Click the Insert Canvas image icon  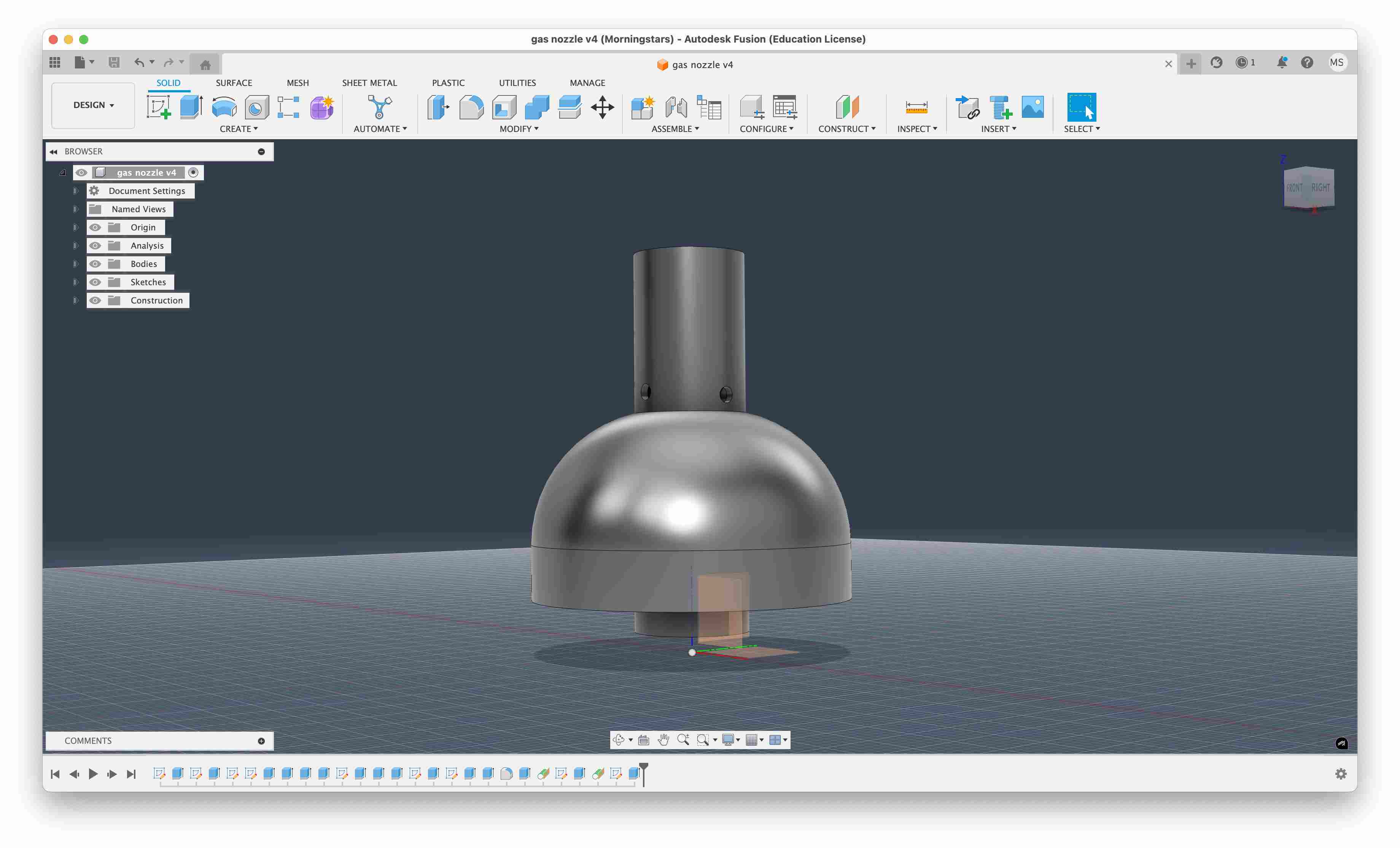coord(1032,107)
